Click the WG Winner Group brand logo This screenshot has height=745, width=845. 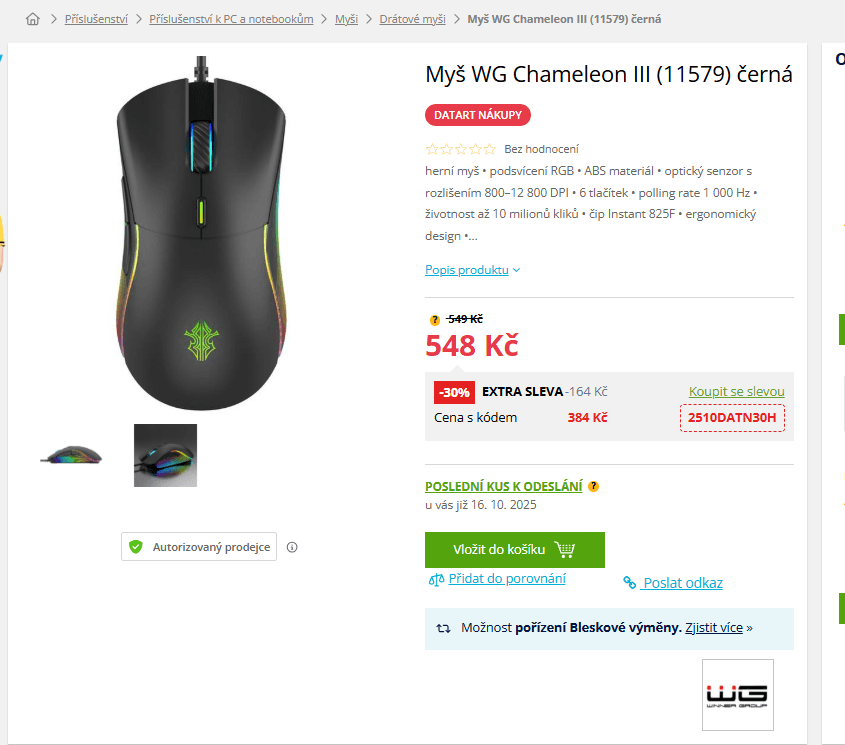coord(738,695)
